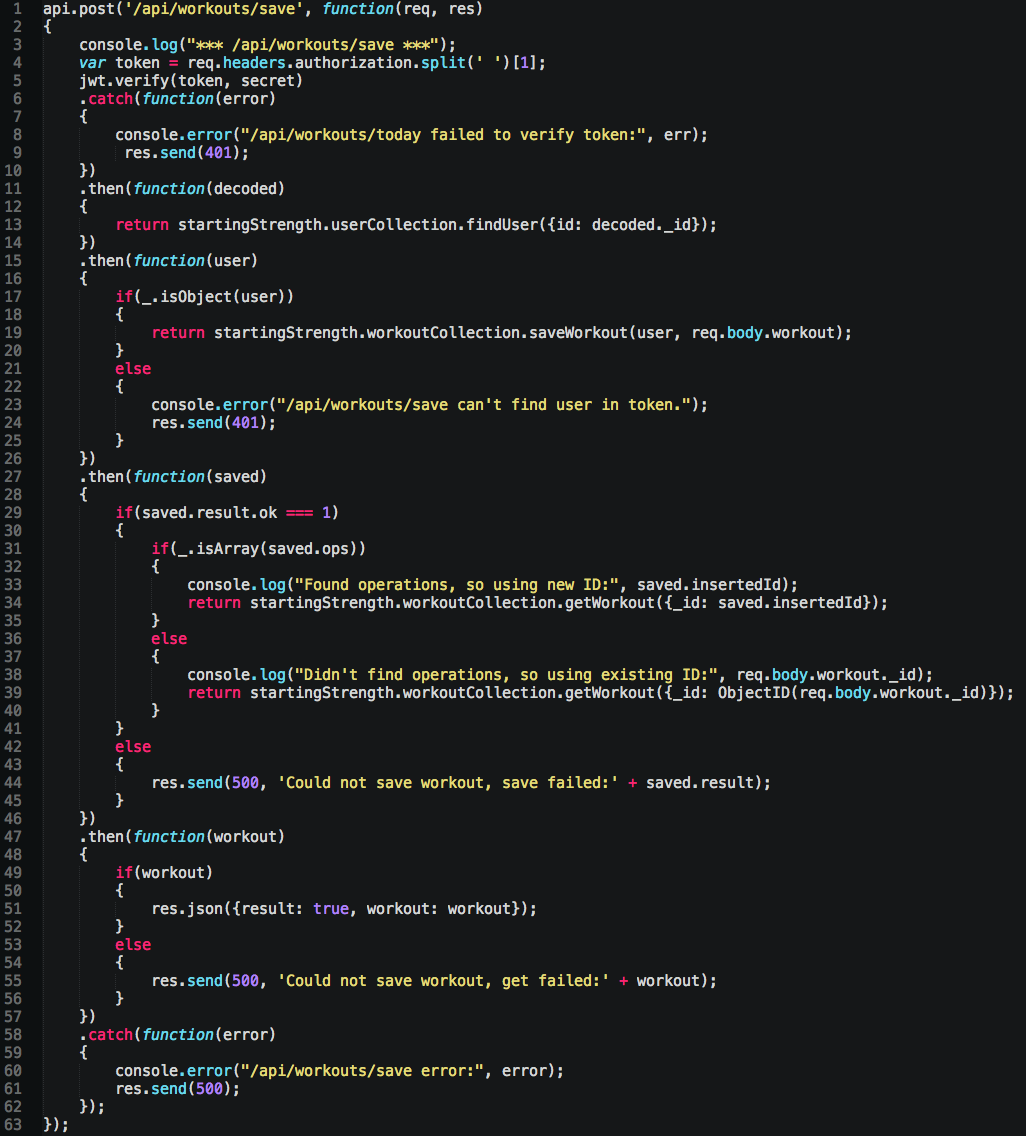1026x1136 pixels.
Task: Click line number 63 in the gutter
Action: (x=13, y=1125)
